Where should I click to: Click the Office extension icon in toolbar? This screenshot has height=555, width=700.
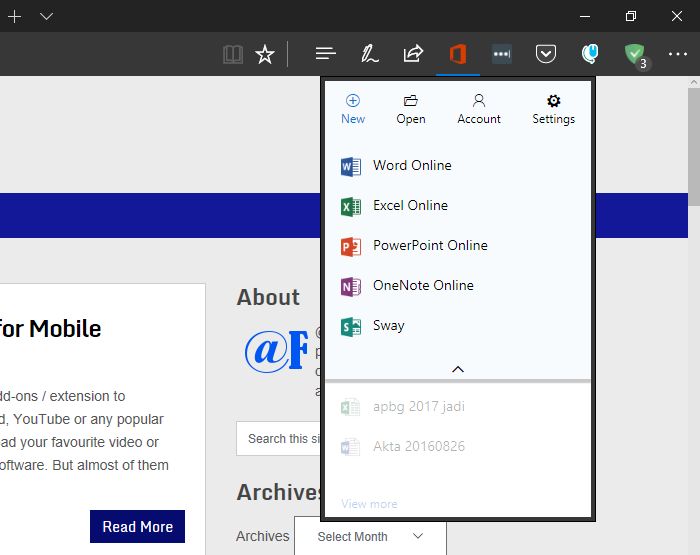458,54
